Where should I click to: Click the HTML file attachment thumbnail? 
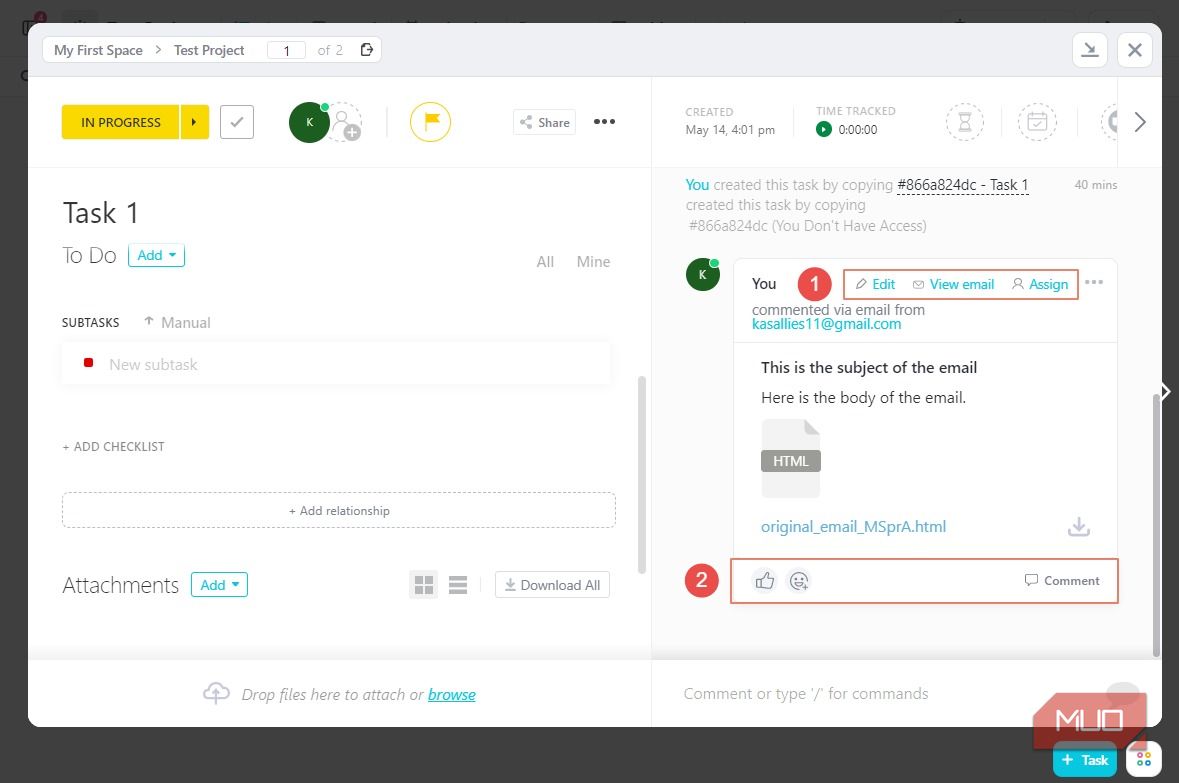(790, 458)
